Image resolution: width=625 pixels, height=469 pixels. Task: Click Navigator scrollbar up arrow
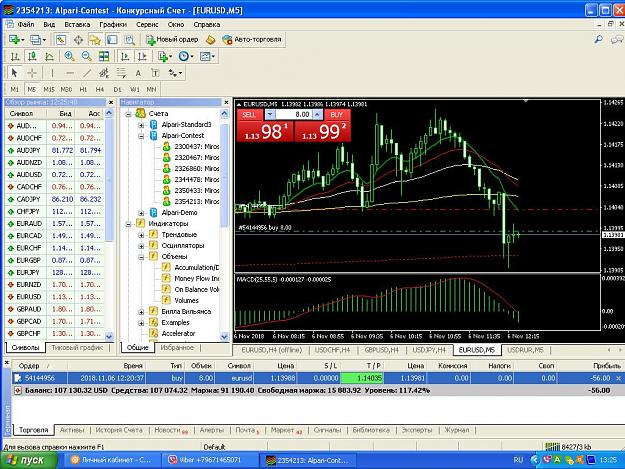[224, 114]
